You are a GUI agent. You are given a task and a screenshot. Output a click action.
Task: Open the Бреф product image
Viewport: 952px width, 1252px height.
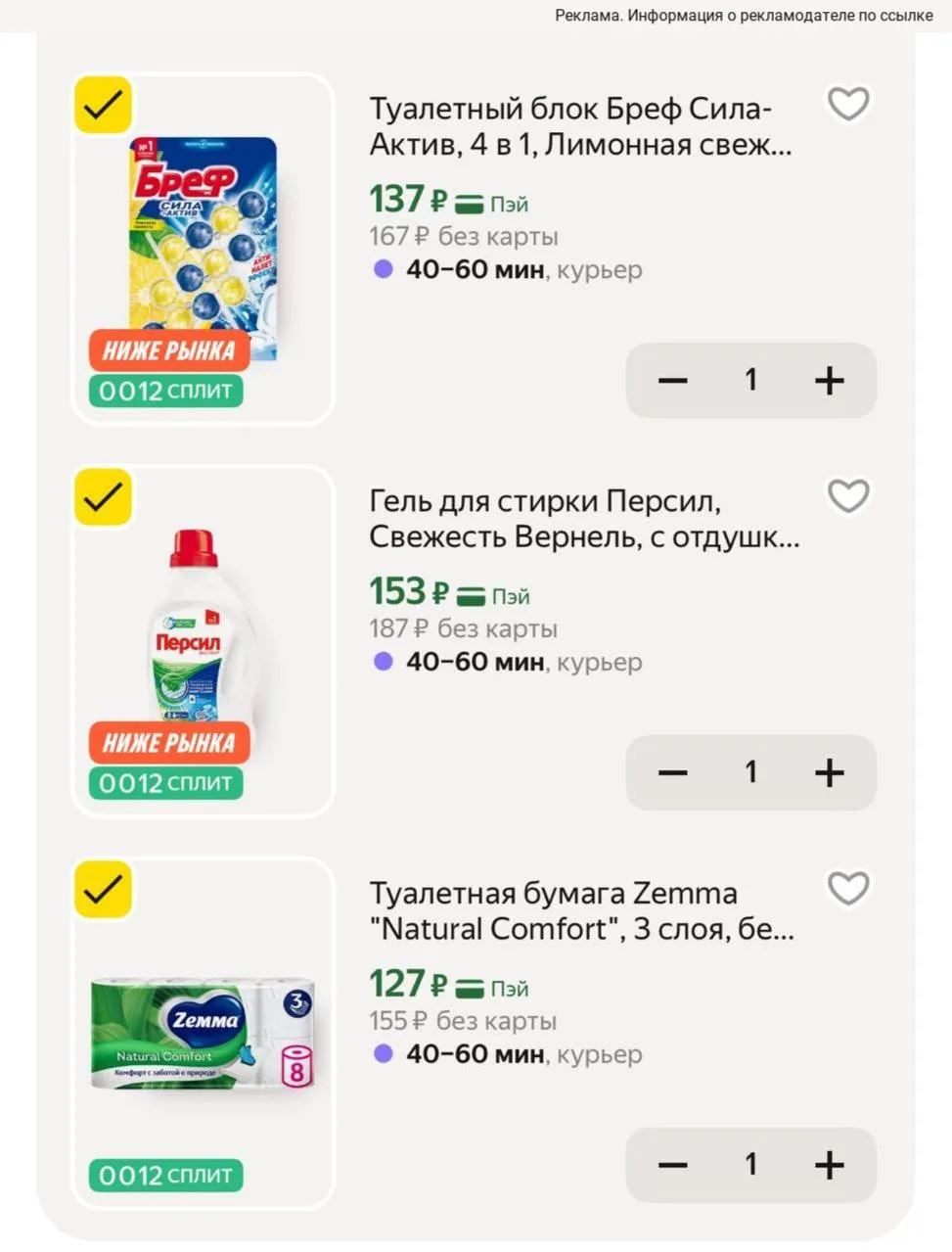[204, 250]
